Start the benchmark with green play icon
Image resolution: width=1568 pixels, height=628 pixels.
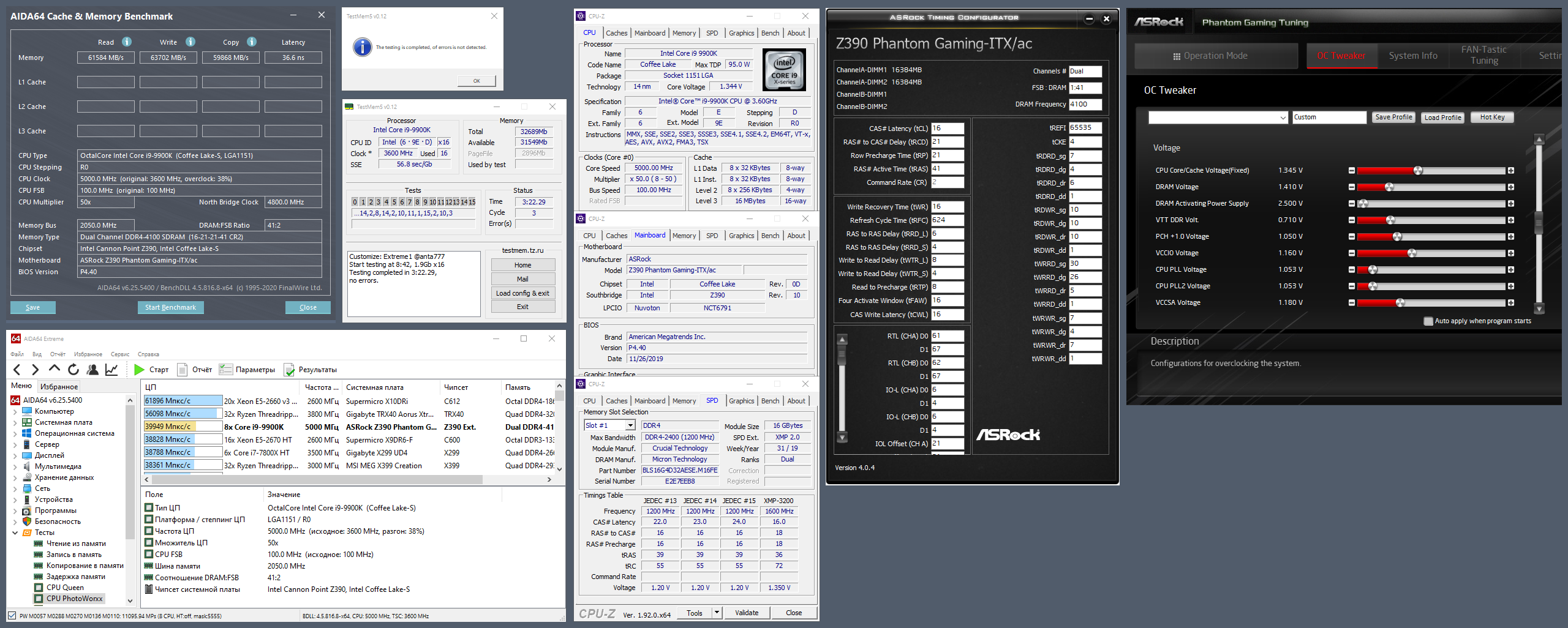pos(139,369)
